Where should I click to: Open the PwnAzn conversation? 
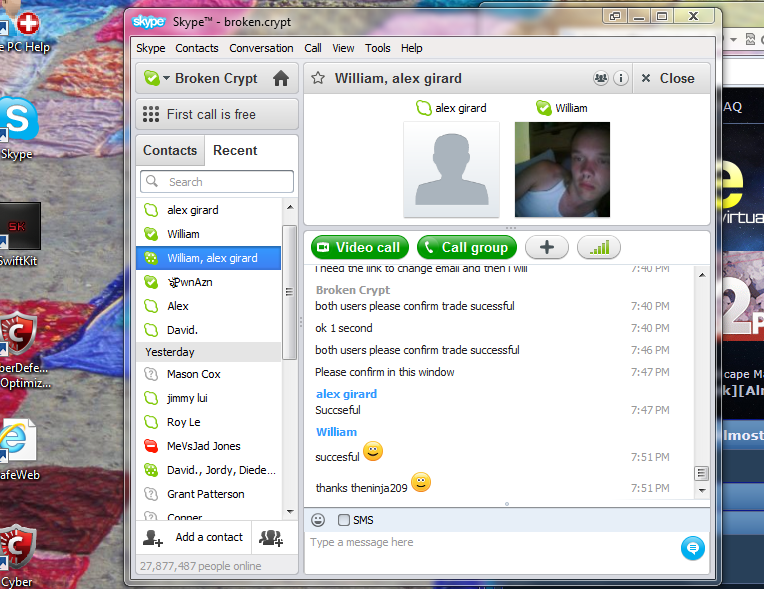coord(209,282)
